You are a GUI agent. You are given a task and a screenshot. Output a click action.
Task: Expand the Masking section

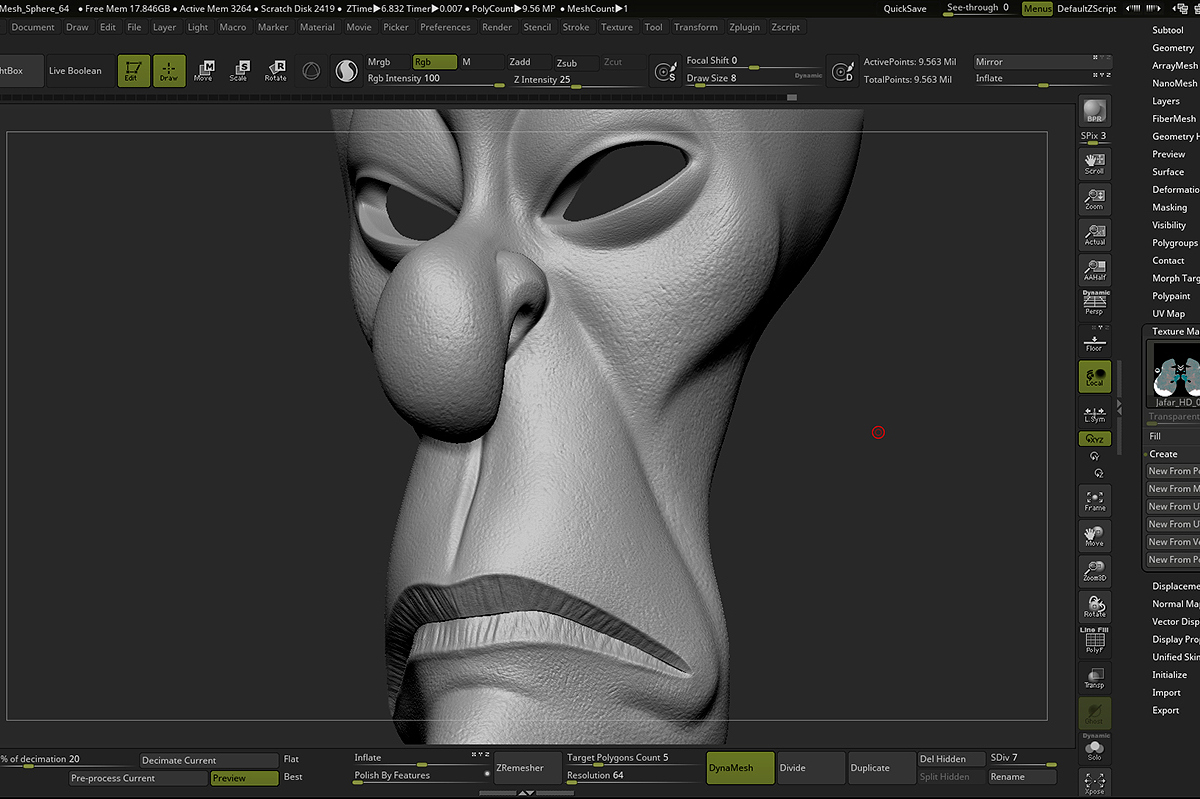coord(1170,207)
